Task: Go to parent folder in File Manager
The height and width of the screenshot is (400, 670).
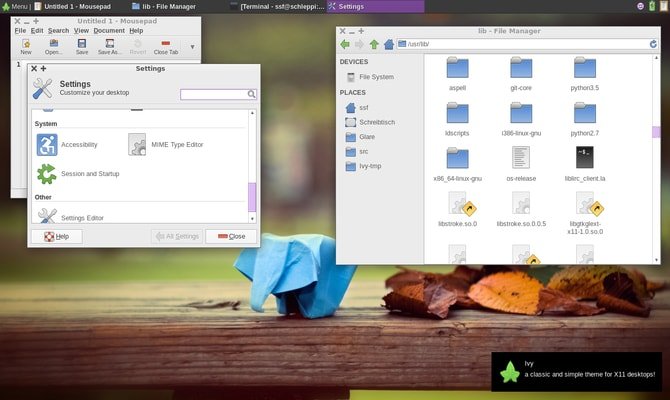Action: (374, 44)
